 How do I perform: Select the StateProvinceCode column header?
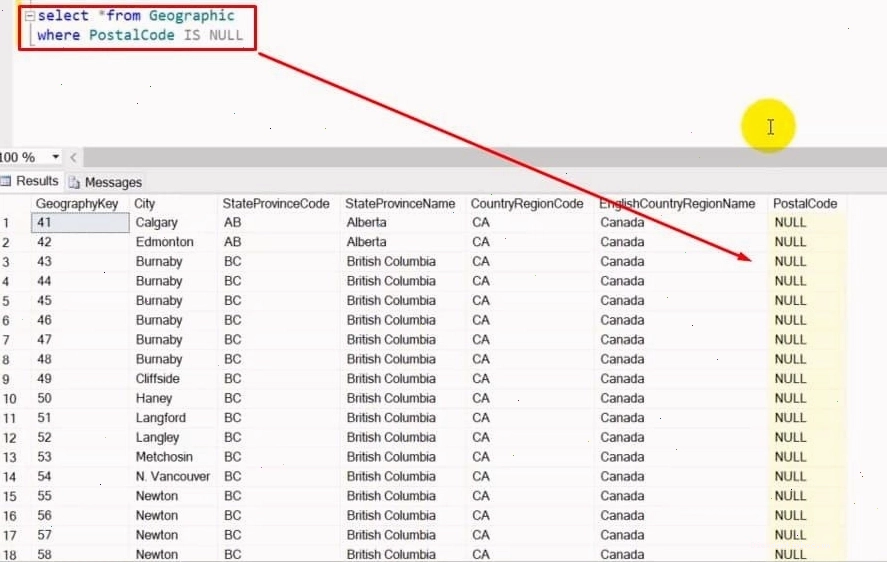click(x=276, y=204)
